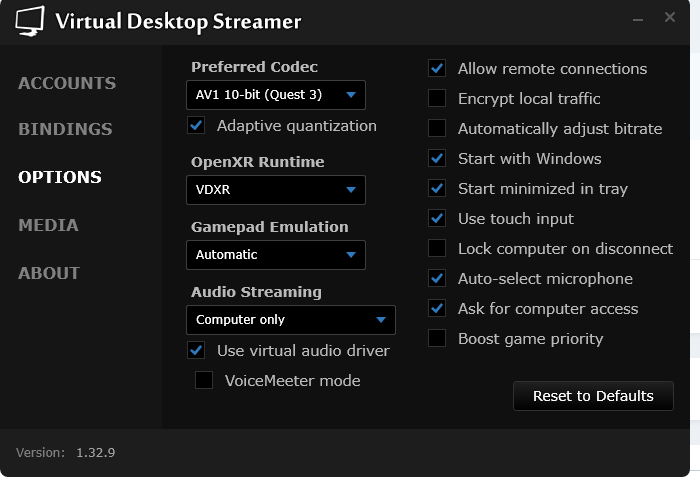700x480 pixels.
Task: Toggle Start with Windows checkbox
Action: point(437,159)
